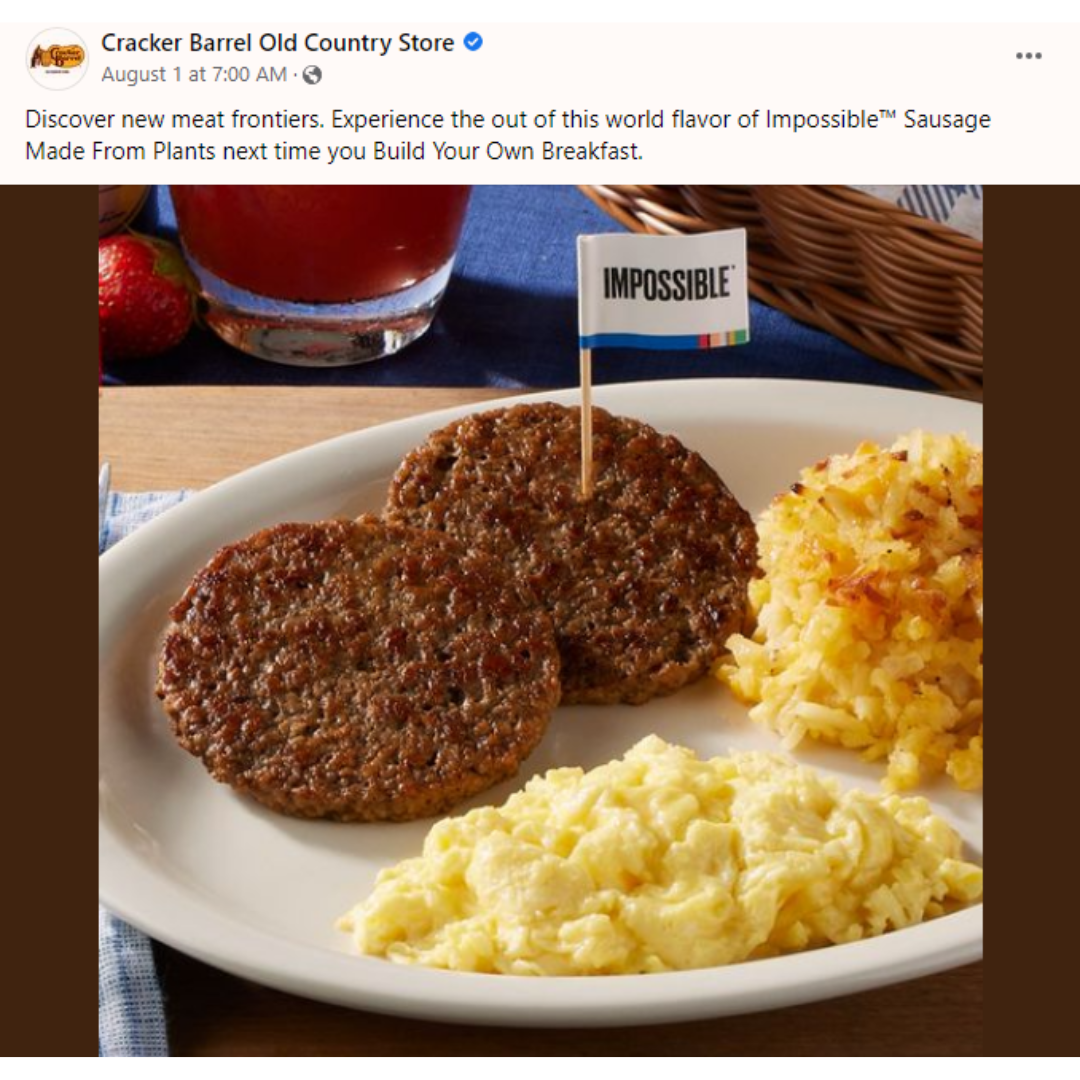Click the blue verified badge
The image size is (1080, 1080).
(472, 42)
